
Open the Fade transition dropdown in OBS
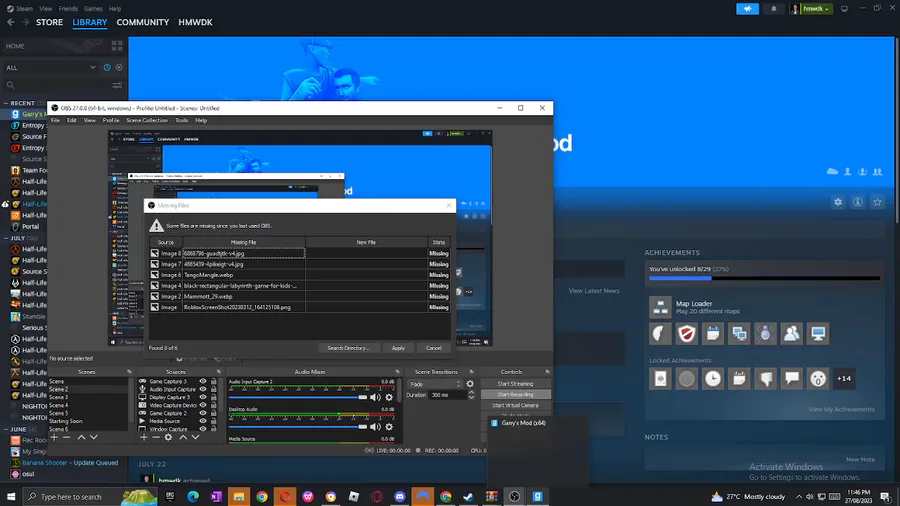tap(435, 384)
